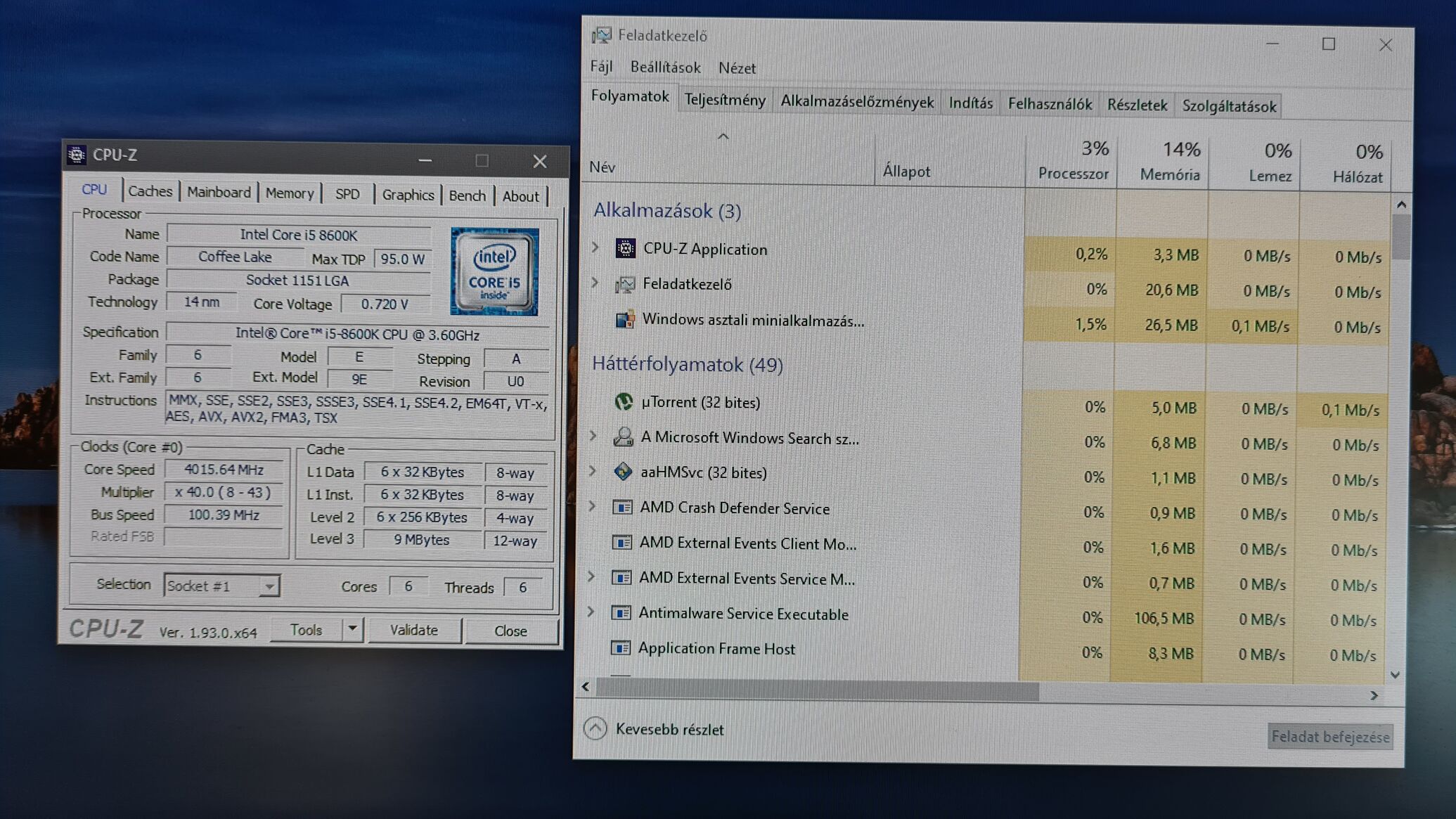Open the Graphics tab in CPU-Z

(x=408, y=195)
